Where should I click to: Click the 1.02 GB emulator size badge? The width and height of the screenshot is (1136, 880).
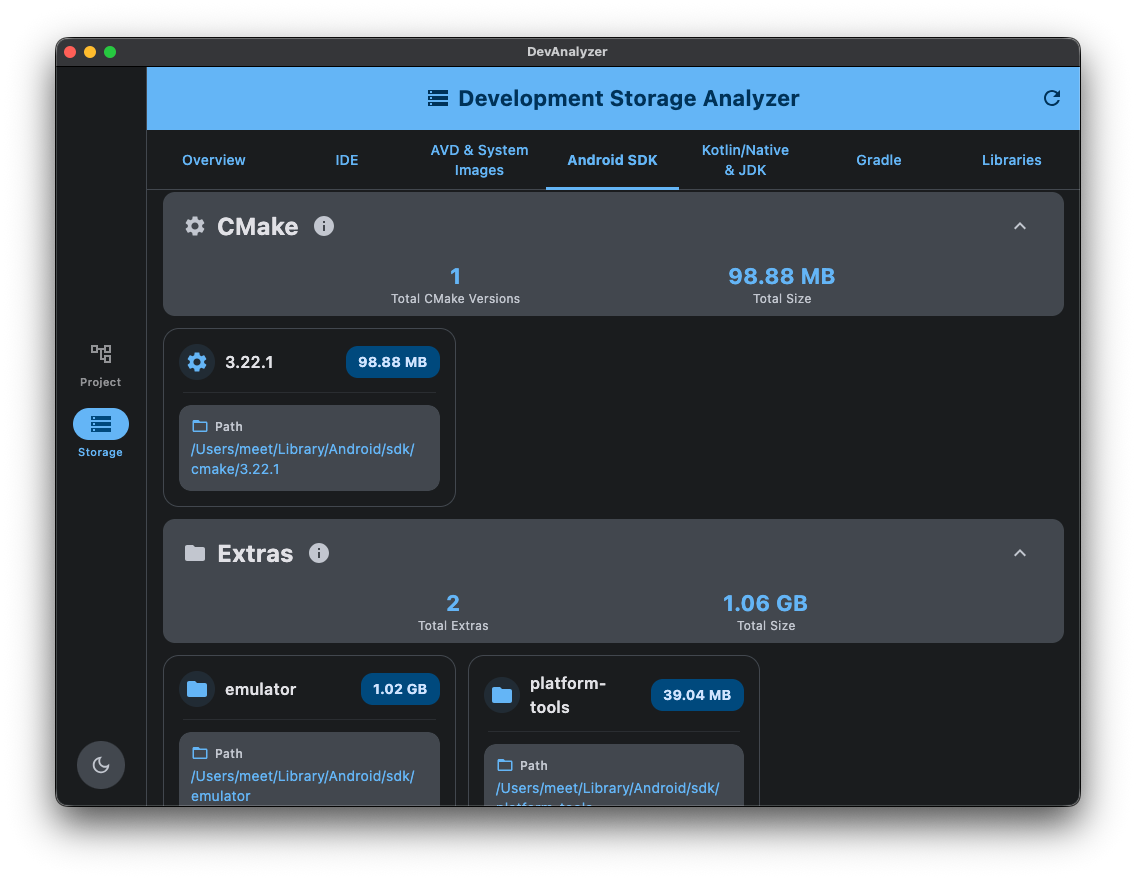point(400,689)
